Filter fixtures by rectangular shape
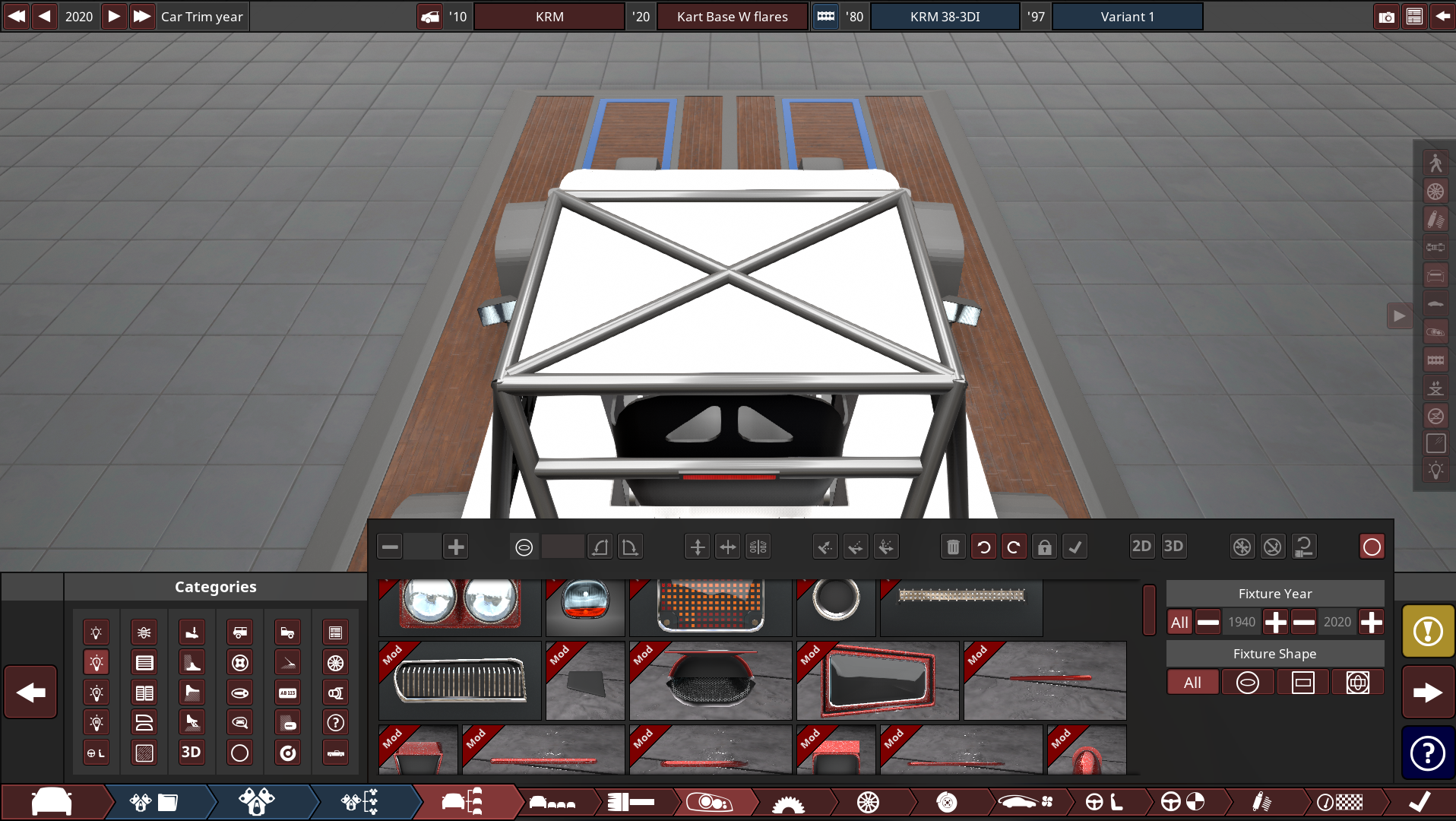This screenshot has height=821, width=1456. click(x=1302, y=683)
